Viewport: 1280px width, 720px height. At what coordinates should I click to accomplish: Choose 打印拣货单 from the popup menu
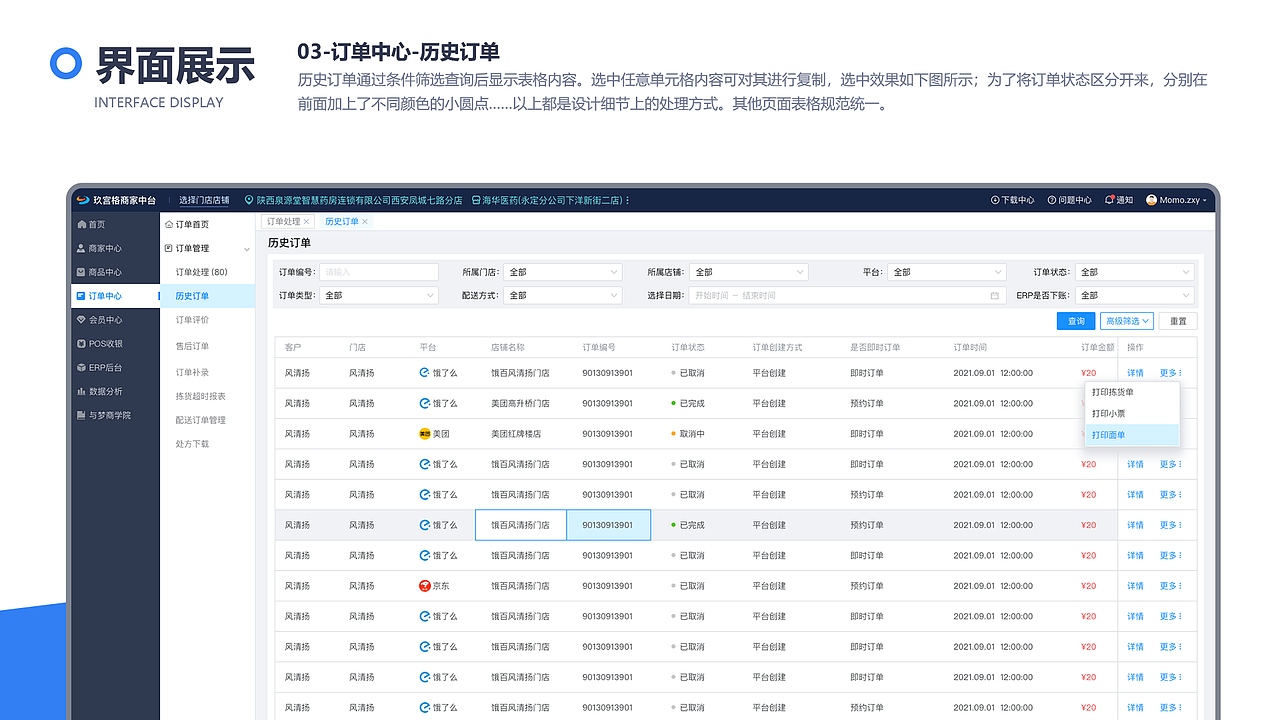point(1132,392)
